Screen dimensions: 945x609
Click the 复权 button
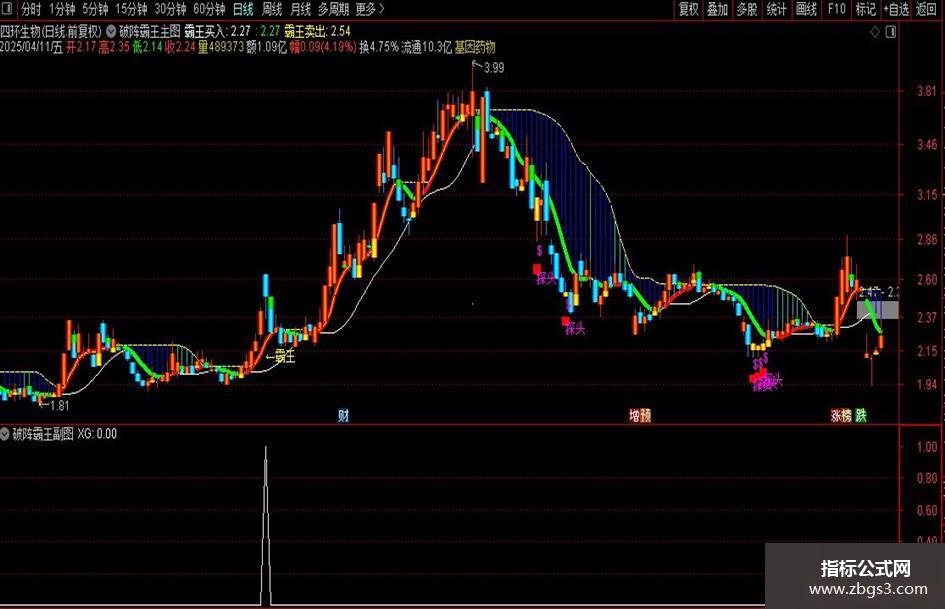pos(688,9)
